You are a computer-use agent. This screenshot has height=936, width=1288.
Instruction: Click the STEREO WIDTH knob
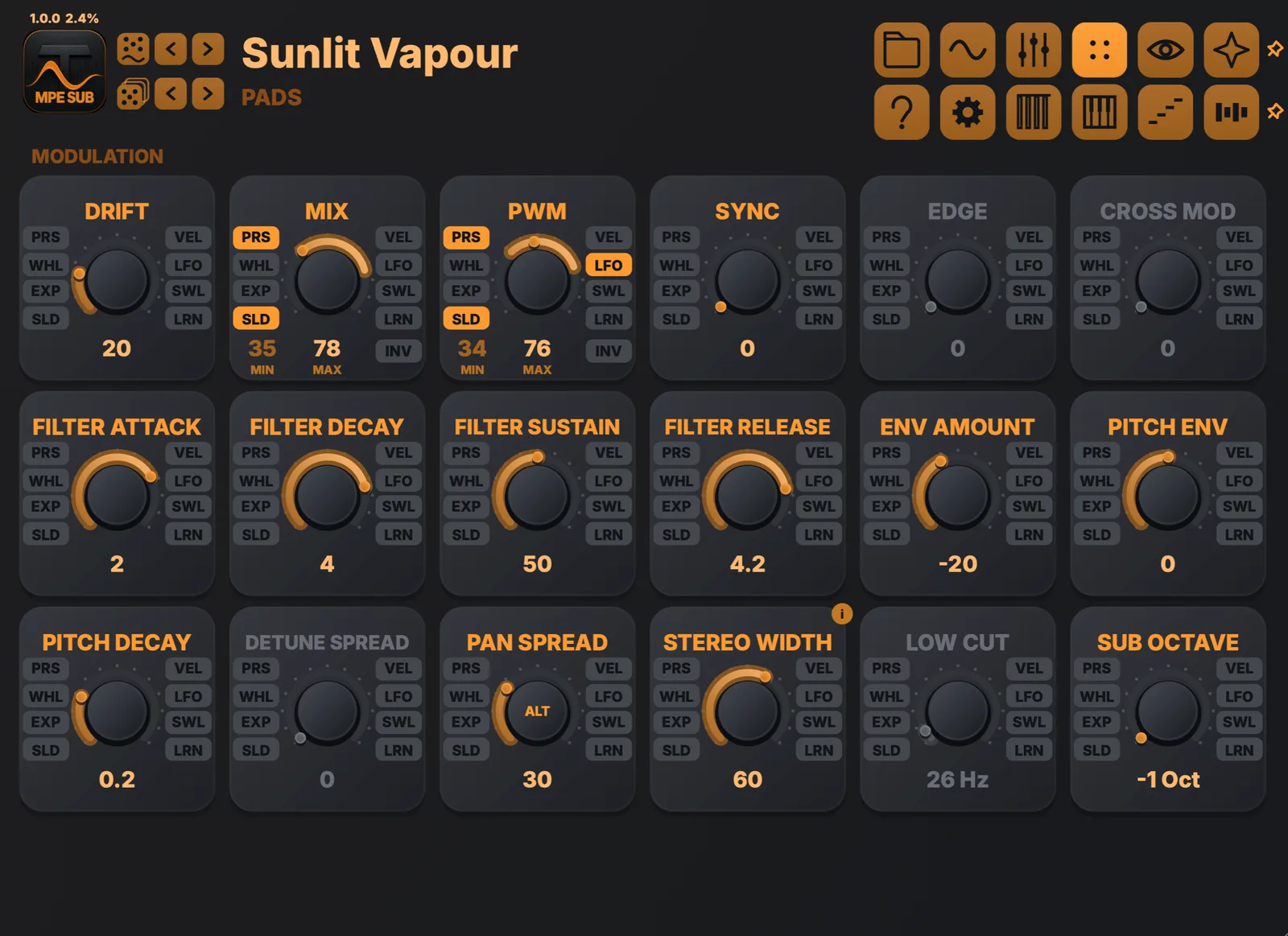tap(747, 712)
